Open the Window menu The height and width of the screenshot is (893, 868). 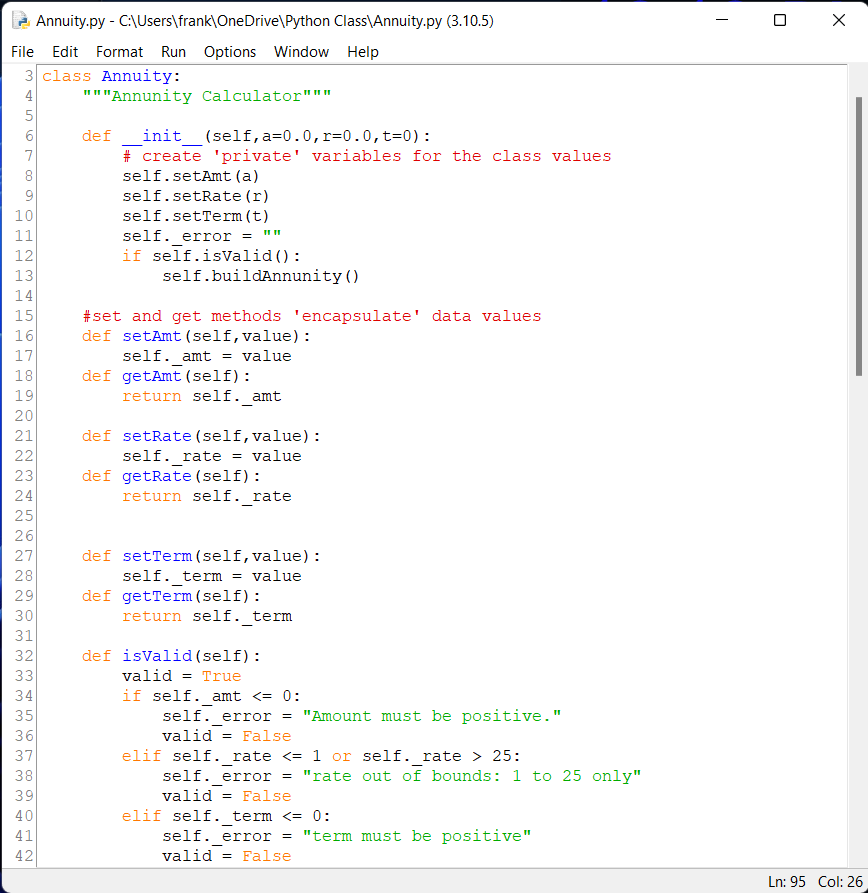pos(301,52)
